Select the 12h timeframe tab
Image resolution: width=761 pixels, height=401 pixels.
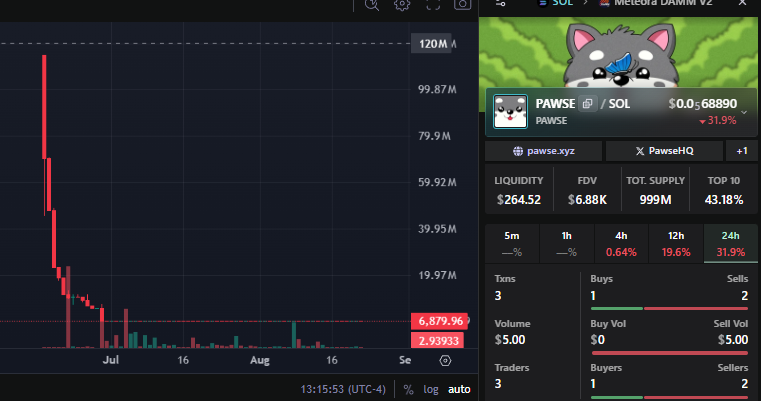(676, 244)
